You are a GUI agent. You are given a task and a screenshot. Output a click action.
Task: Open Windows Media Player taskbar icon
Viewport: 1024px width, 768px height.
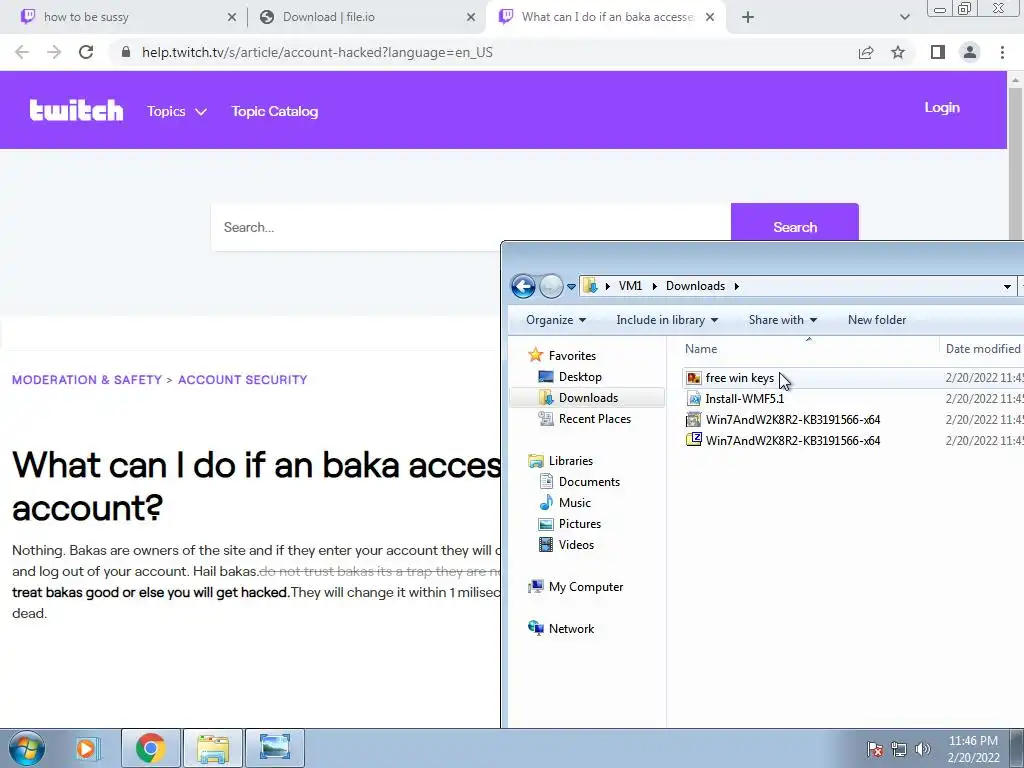pos(86,748)
